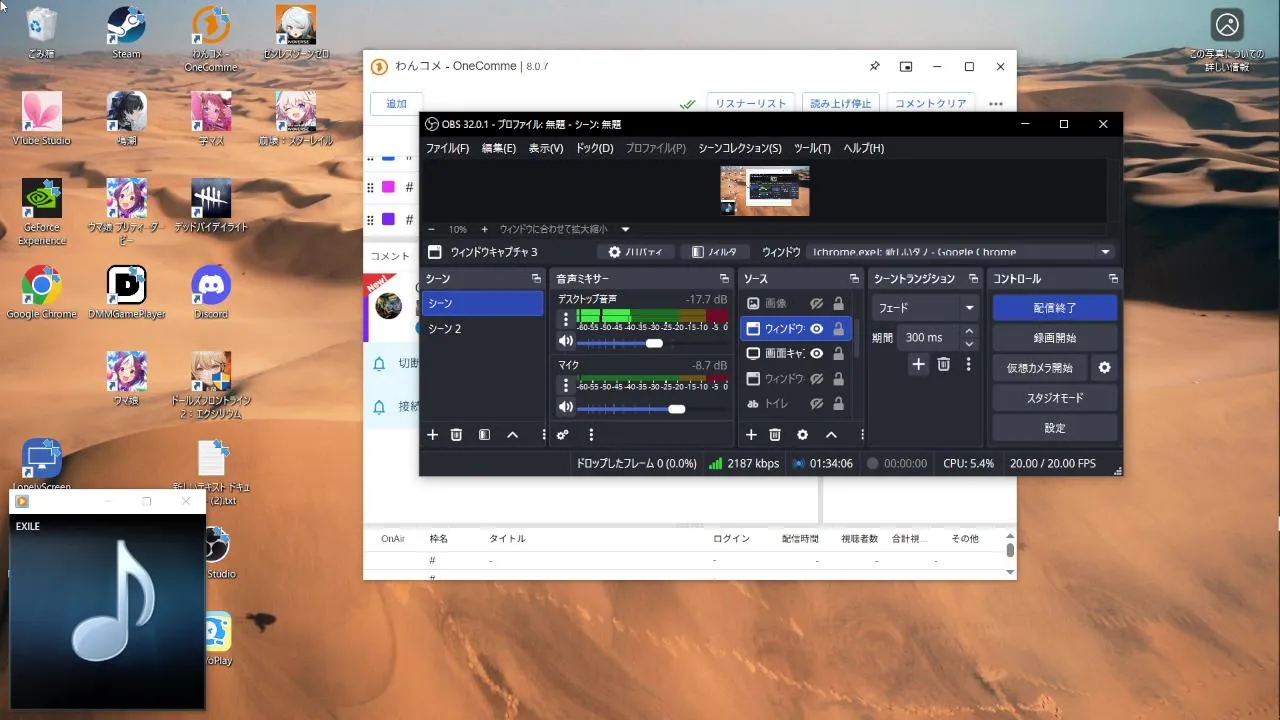This screenshot has width=1280, height=720.
Task: Hide the selected ウィンドウ source via eye icon
Action: click(x=816, y=328)
